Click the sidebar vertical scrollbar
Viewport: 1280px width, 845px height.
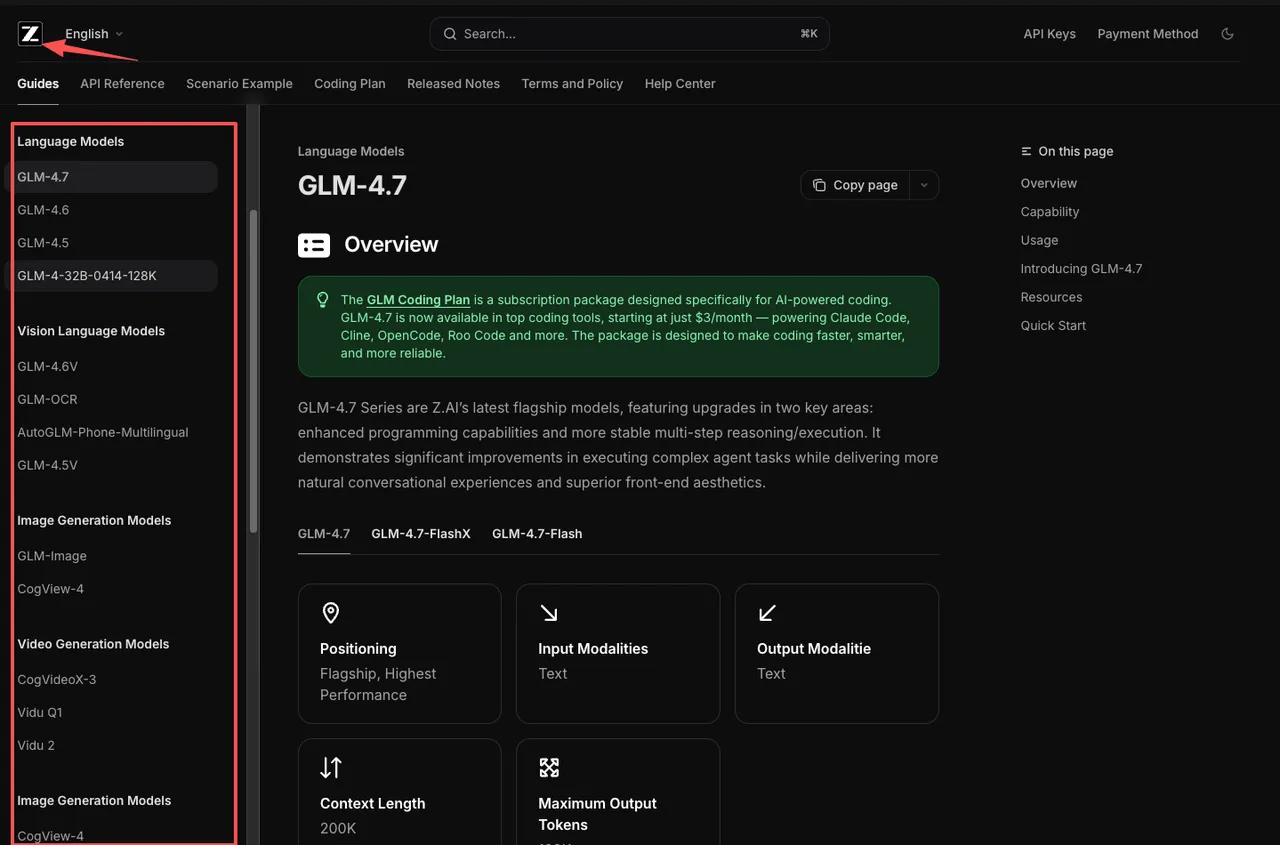coord(253,370)
